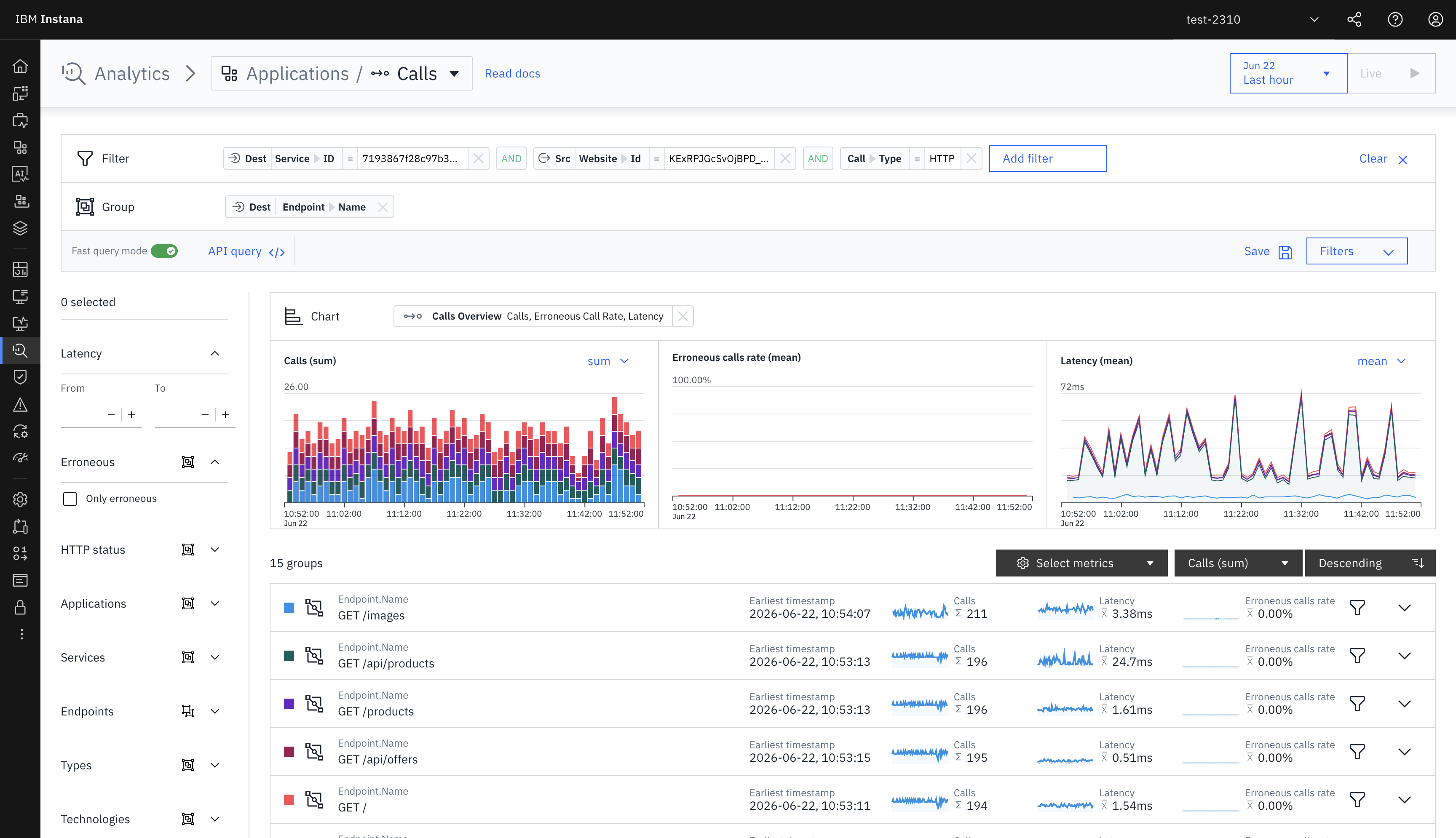Image resolution: width=1456 pixels, height=838 pixels.
Task: Filter by GET /api/products funnel icon
Action: tap(1357, 656)
